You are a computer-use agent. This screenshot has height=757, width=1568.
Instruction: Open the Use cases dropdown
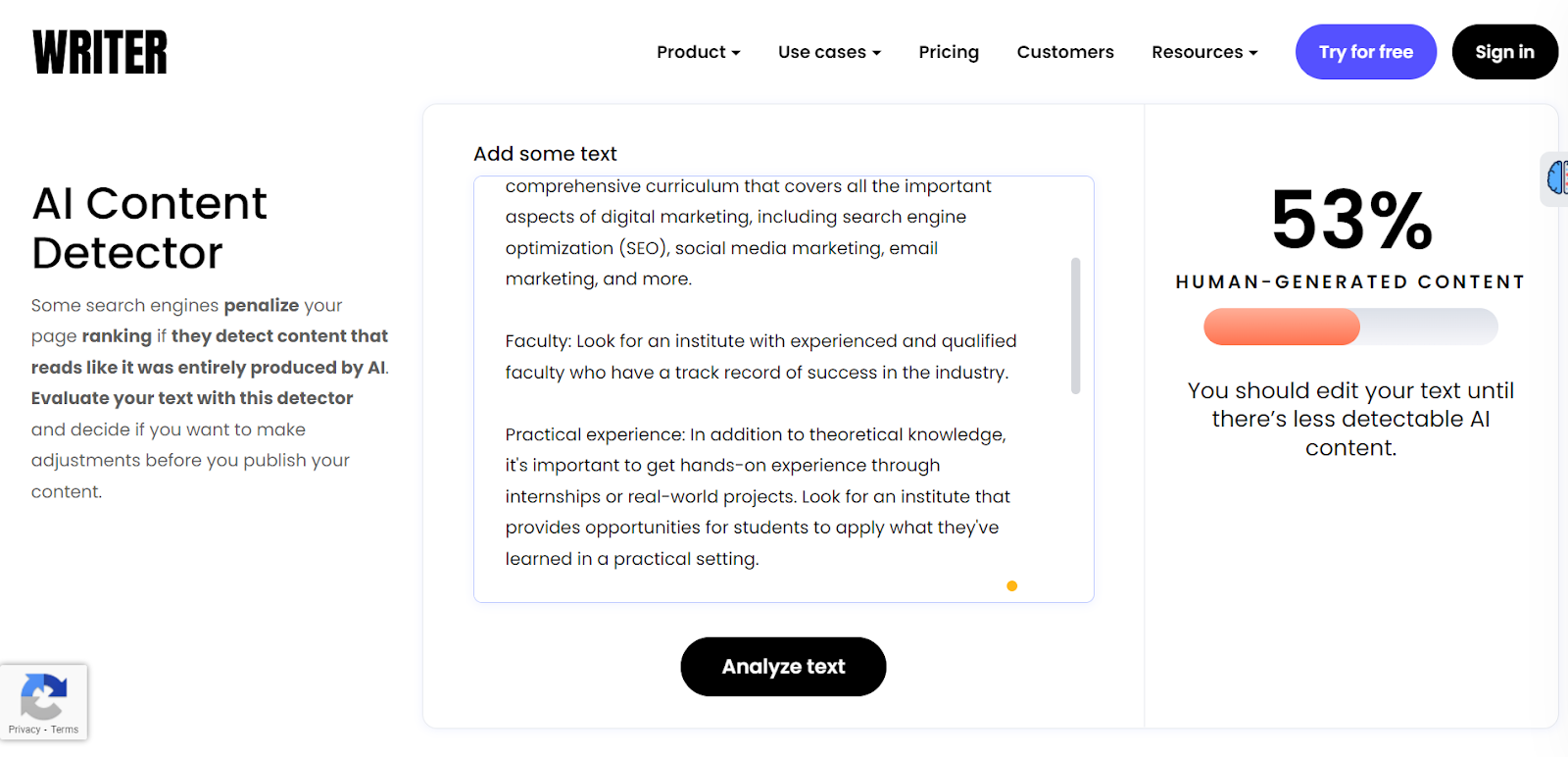point(829,52)
